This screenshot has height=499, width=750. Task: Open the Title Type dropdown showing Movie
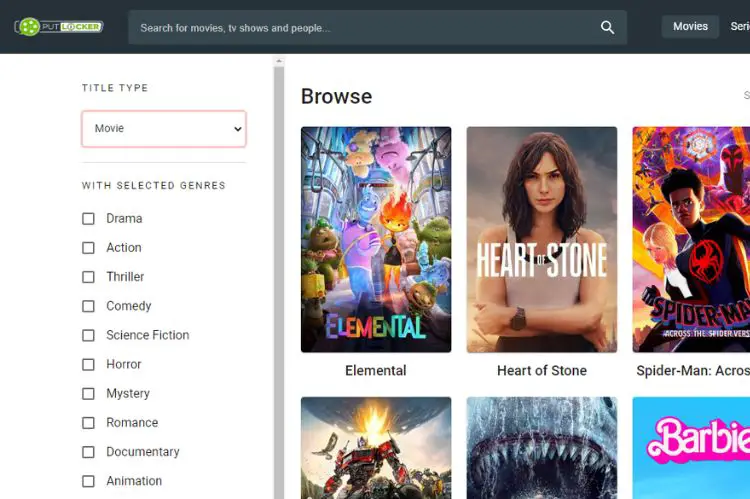164,129
